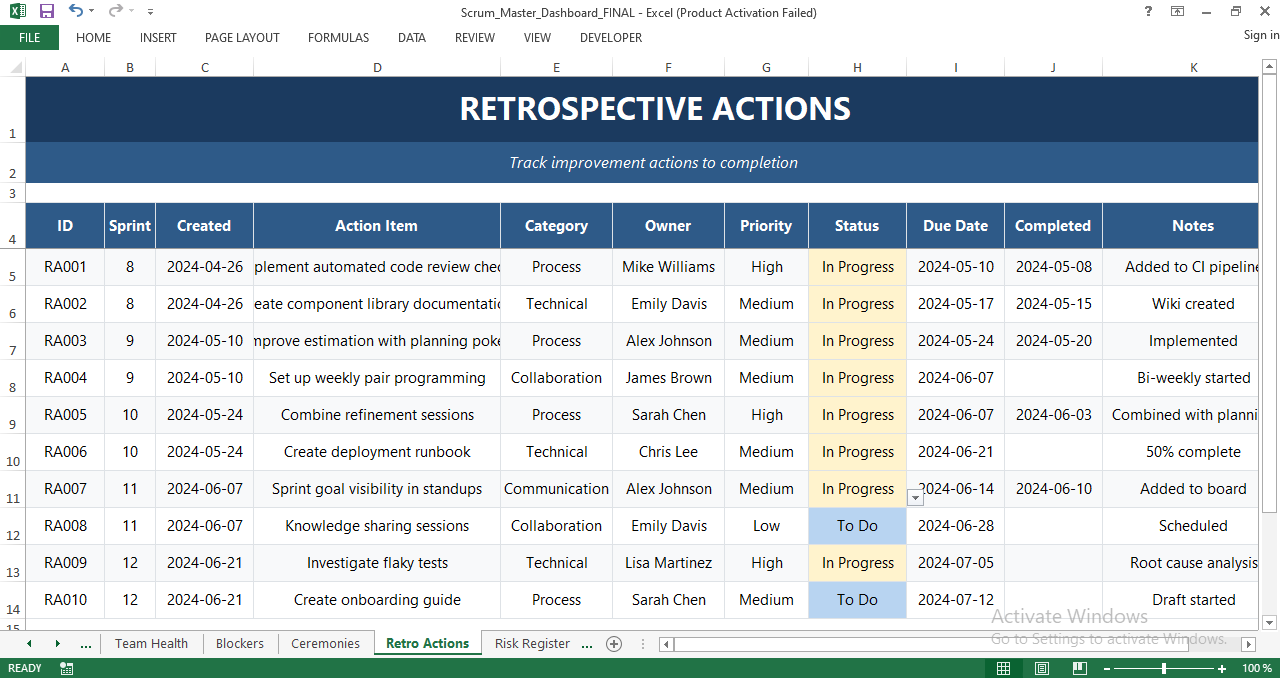Add a new worksheet with the plus icon
1280x678 pixels.
[x=614, y=644]
